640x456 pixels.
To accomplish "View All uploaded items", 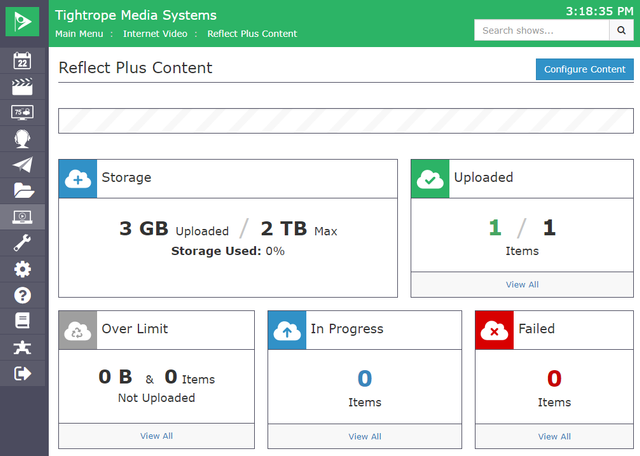I will click(522, 285).
